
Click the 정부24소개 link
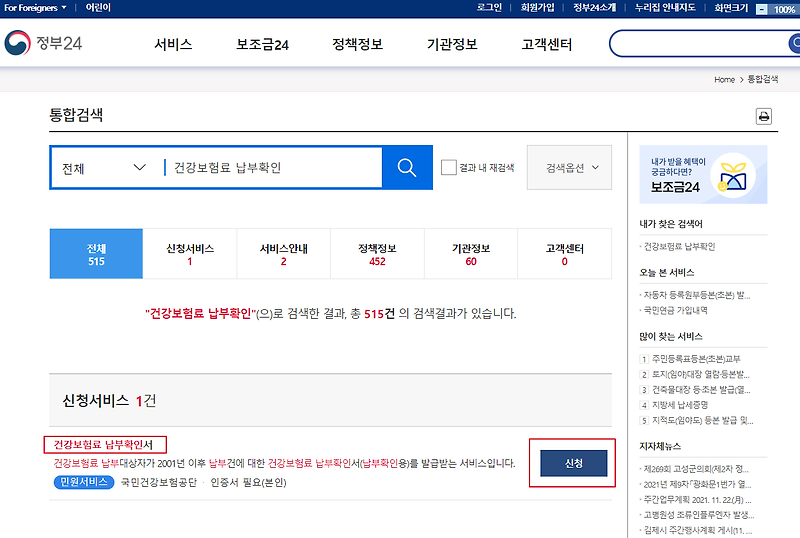pyautogui.click(x=594, y=8)
